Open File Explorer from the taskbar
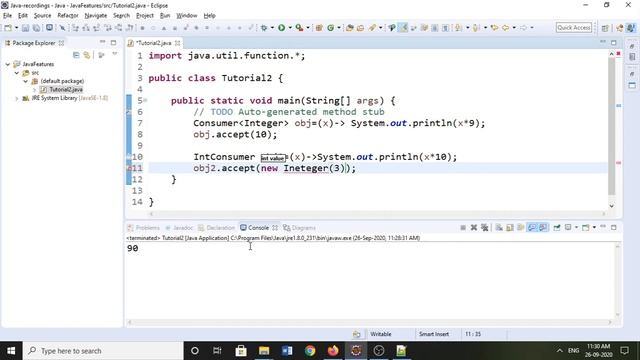The image size is (640, 360). tap(264, 351)
